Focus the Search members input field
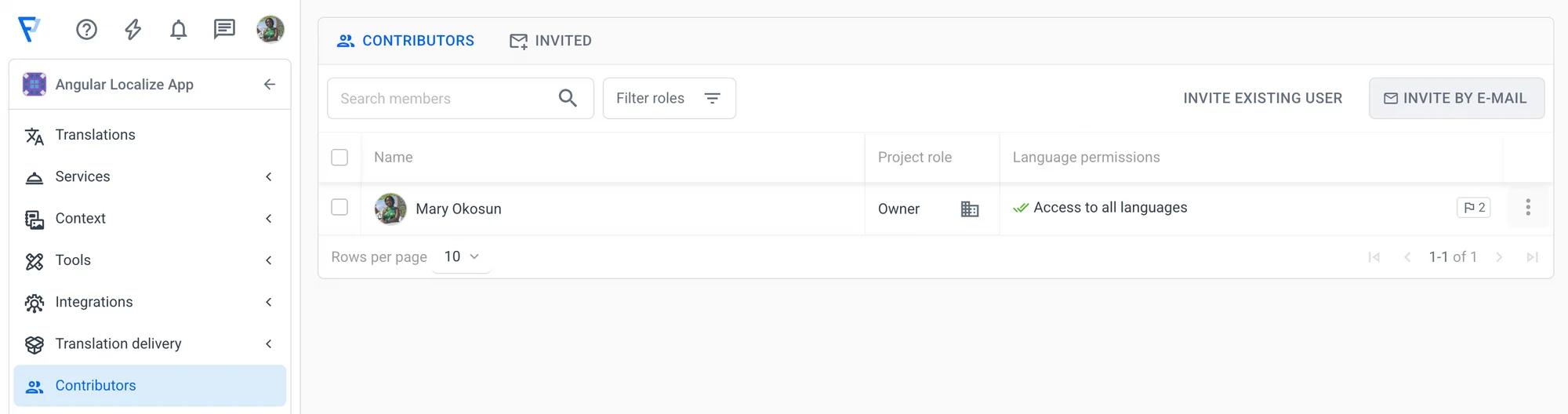 443,98
